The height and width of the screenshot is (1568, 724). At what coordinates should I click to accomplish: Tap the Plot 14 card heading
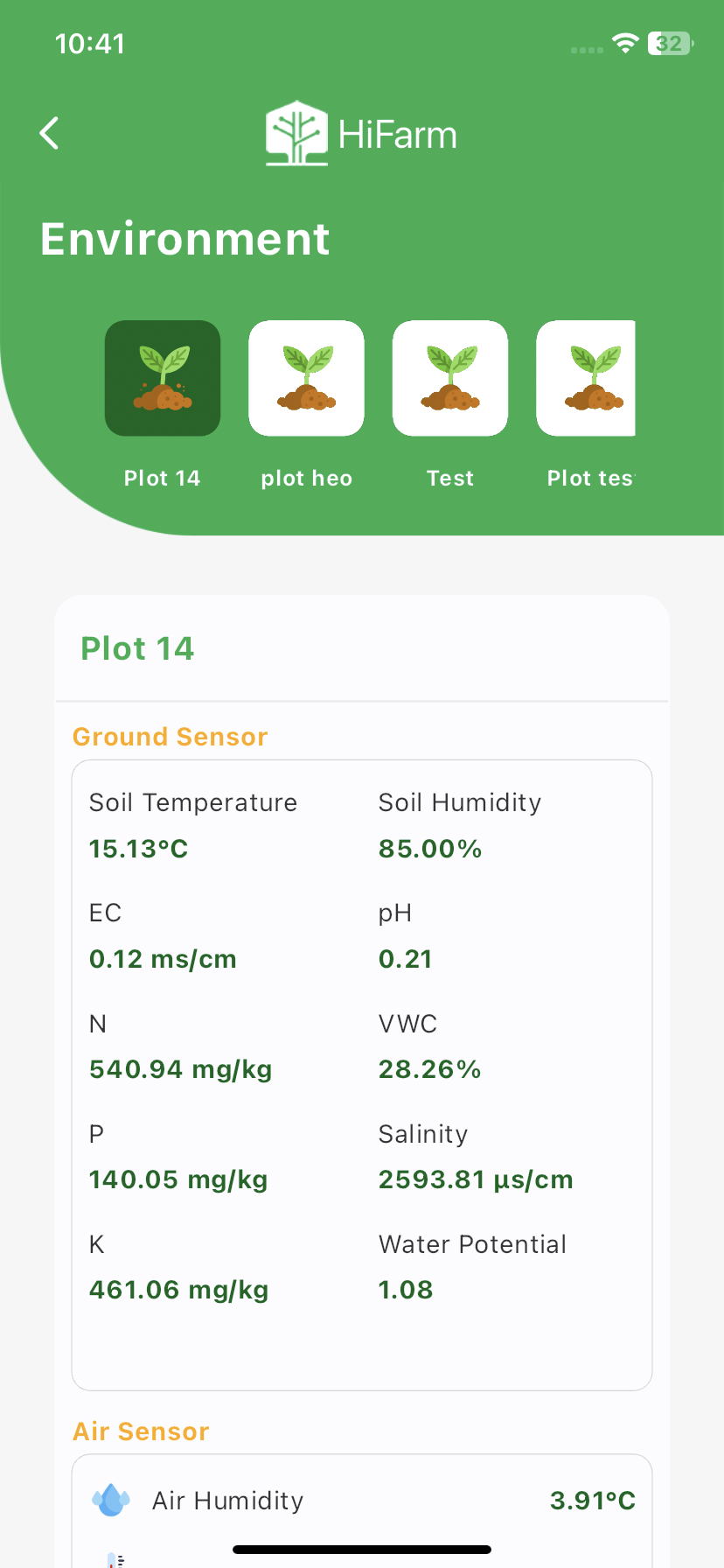pos(137,648)
